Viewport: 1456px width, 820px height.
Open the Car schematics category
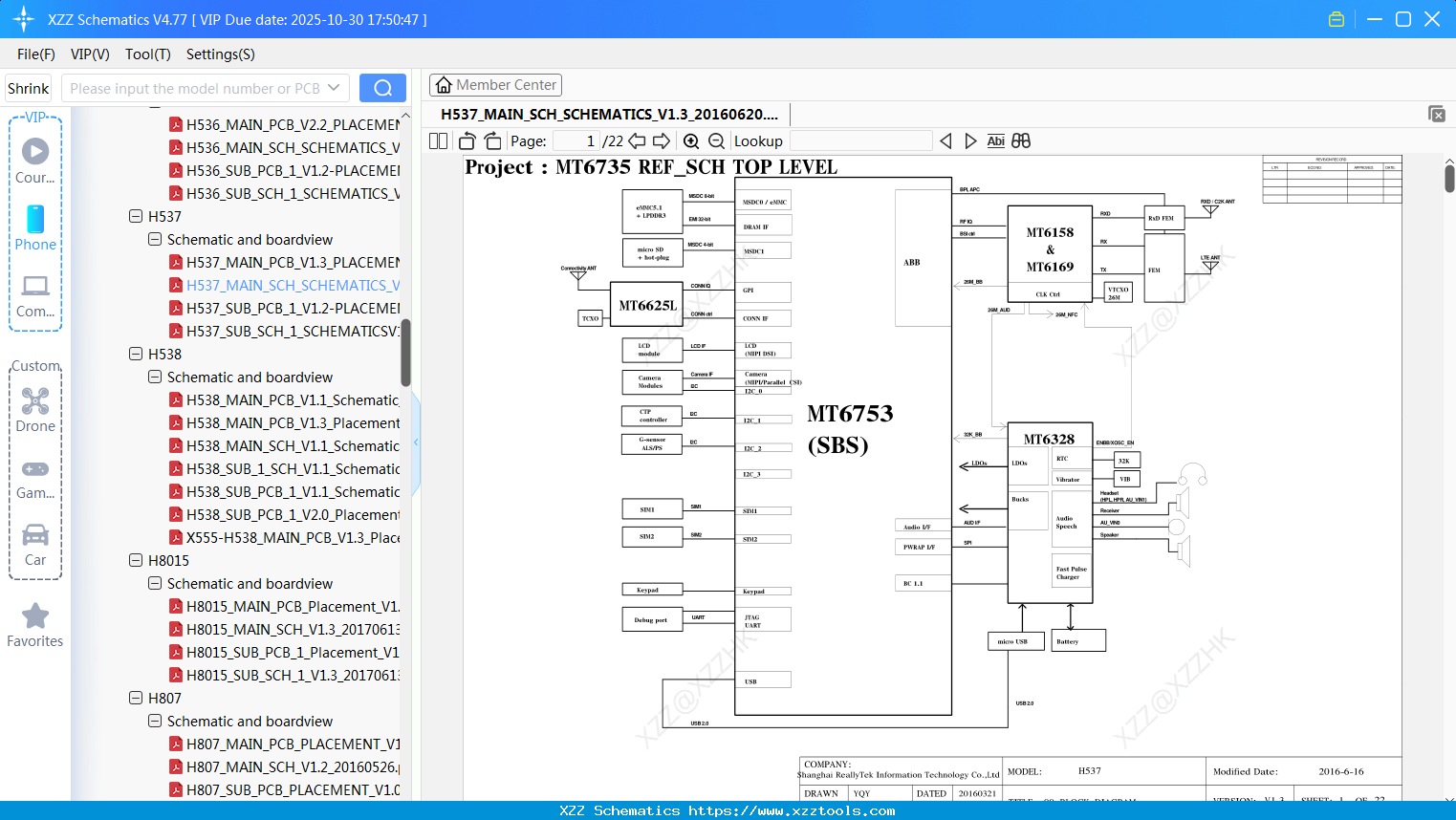(x=35, y=535)
